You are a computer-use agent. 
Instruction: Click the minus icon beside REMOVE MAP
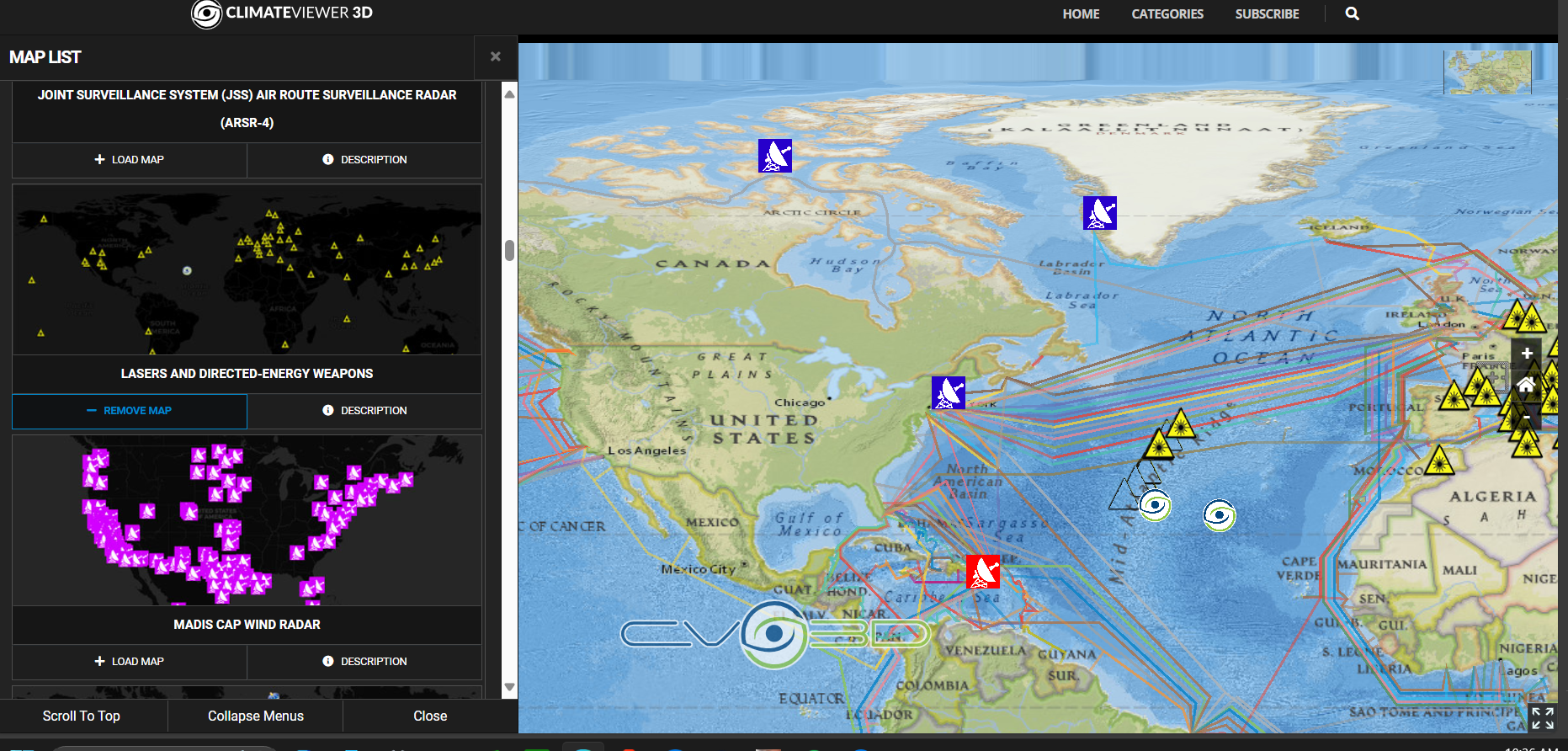[x=92, y=411]
